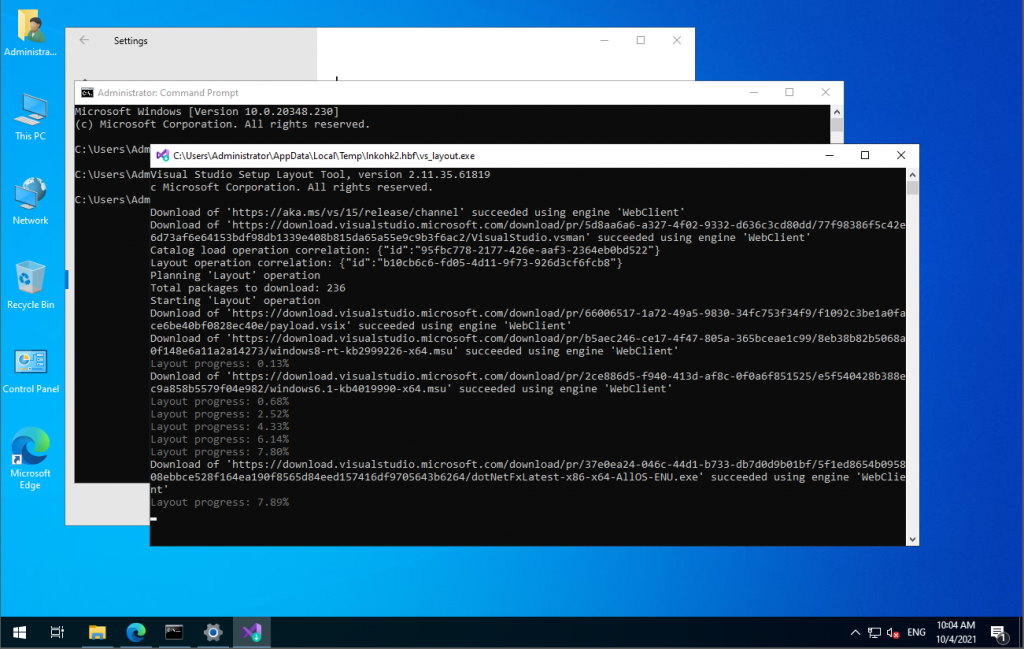Click scroll-down arrow in vs_layout console

coord(912,539)
